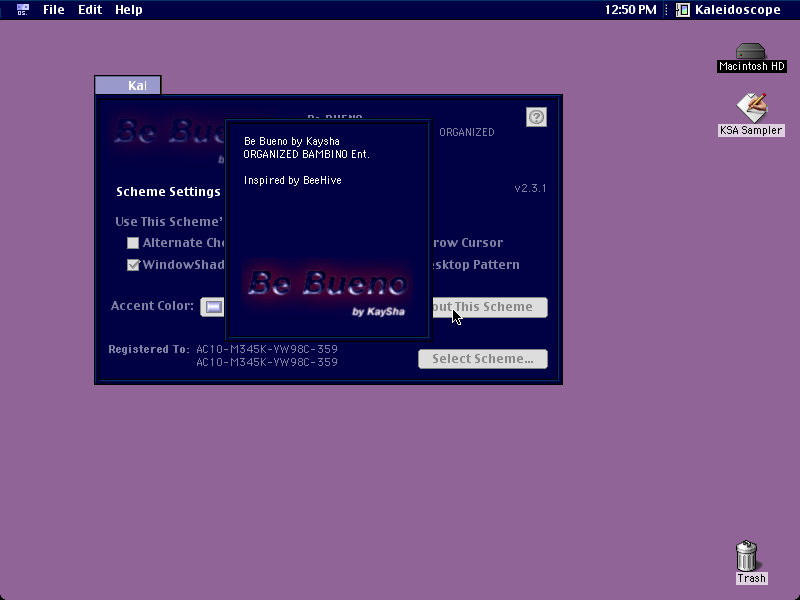Open the Accent Color swatch popup
800x600 pixels.
[x=212, y=307]
